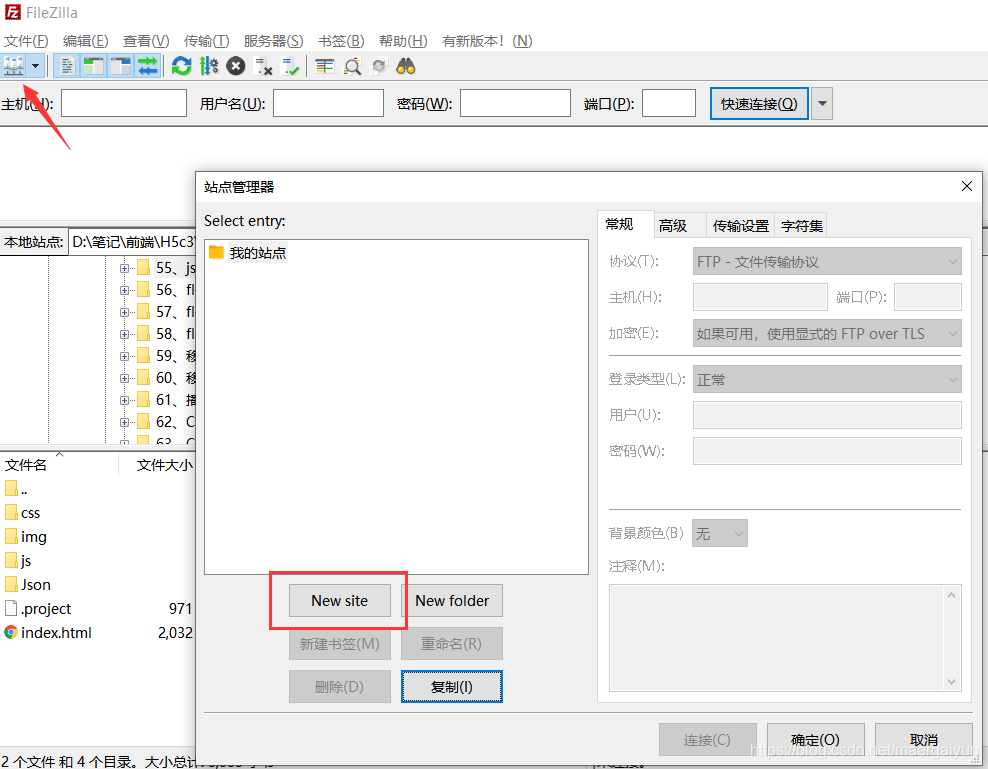988x769 pixels.
Task: Close the 站点管理器 dialog
Action: click(x=967, y=186)
